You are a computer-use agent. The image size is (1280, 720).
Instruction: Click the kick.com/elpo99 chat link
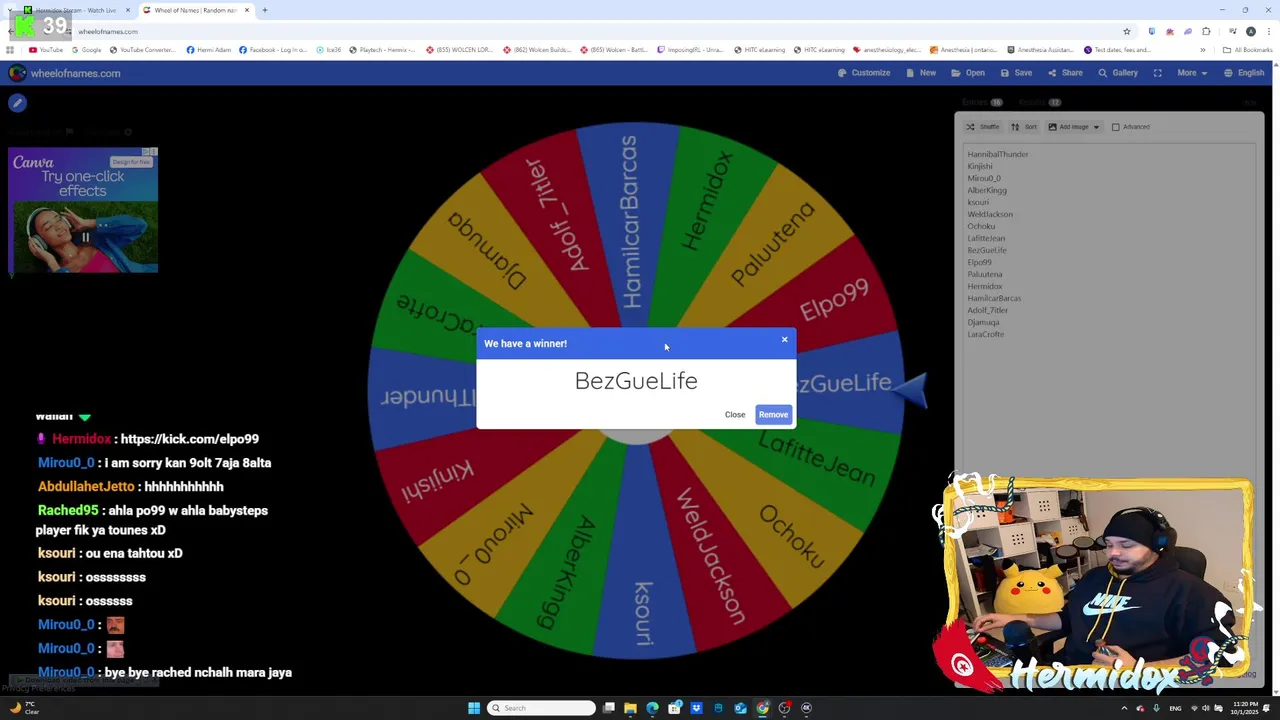[189, 439]
